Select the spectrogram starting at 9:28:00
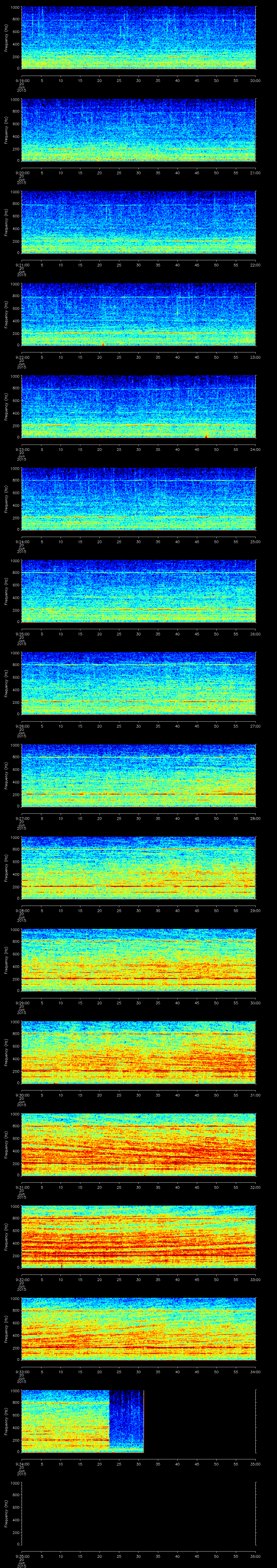This screenshot has width=277, height=1568. (139, 868)
